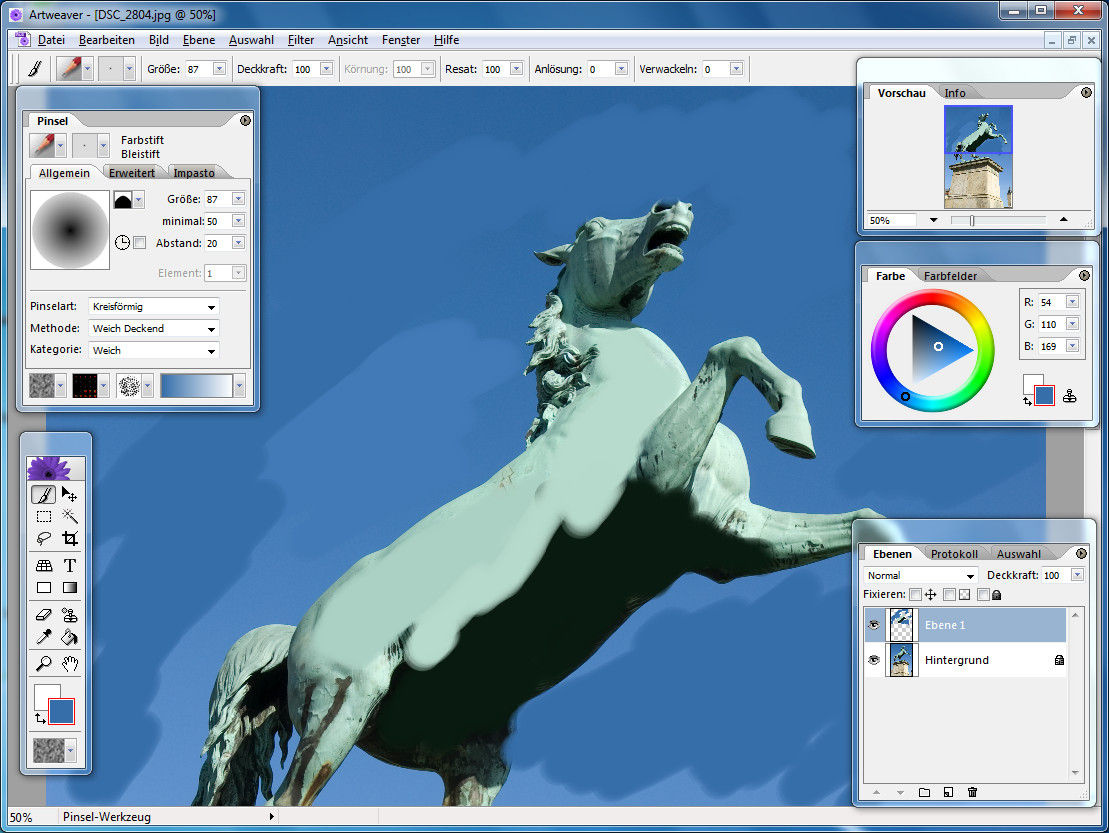The width and height of the screenshot is (1109, 833).
Task: Choose the Eraser tool
Action: click(44, 614)
